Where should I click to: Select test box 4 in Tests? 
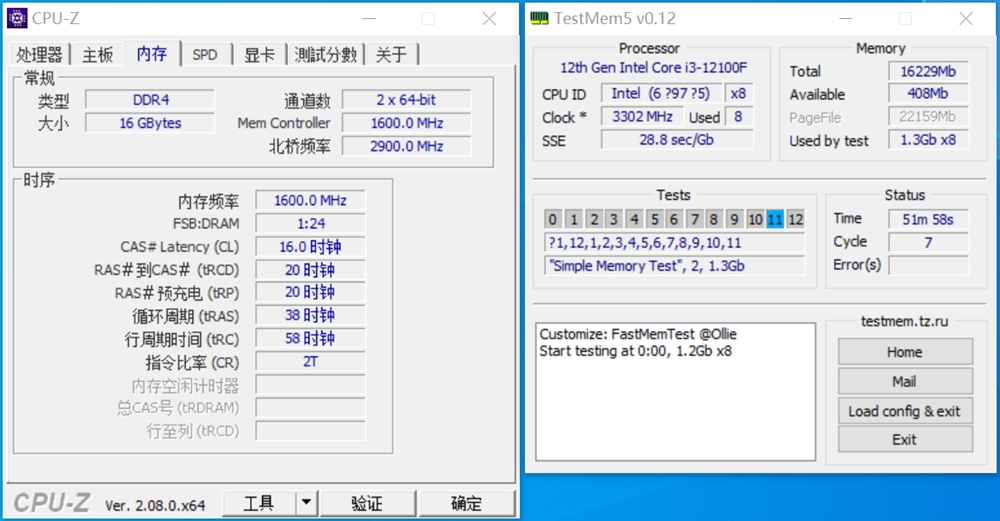click(x=634, y=219)
